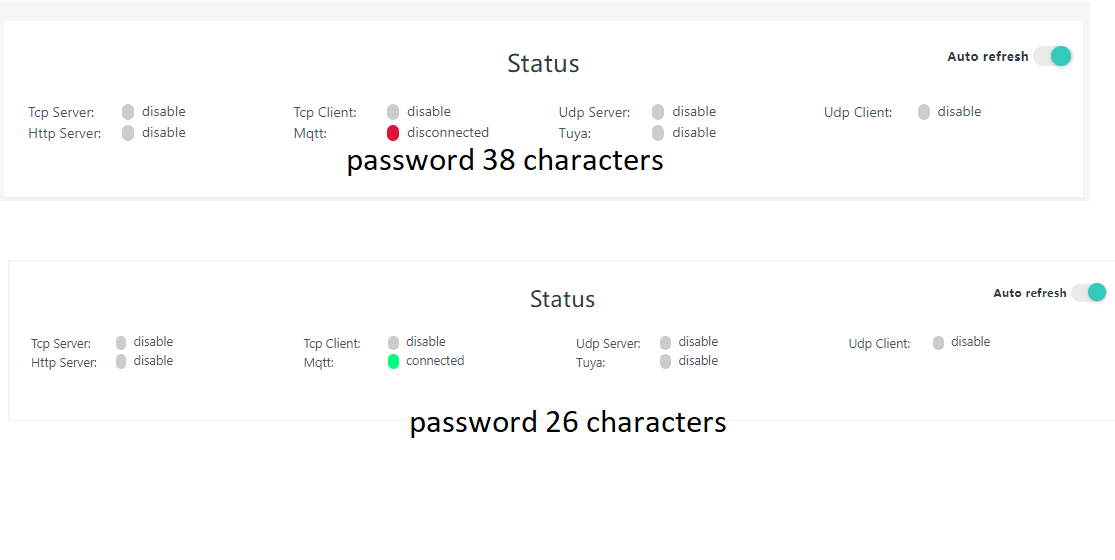Click Tcp Client indicator in upper Status panel
This screenshot has width=1115, height=560.
(393, 112)
